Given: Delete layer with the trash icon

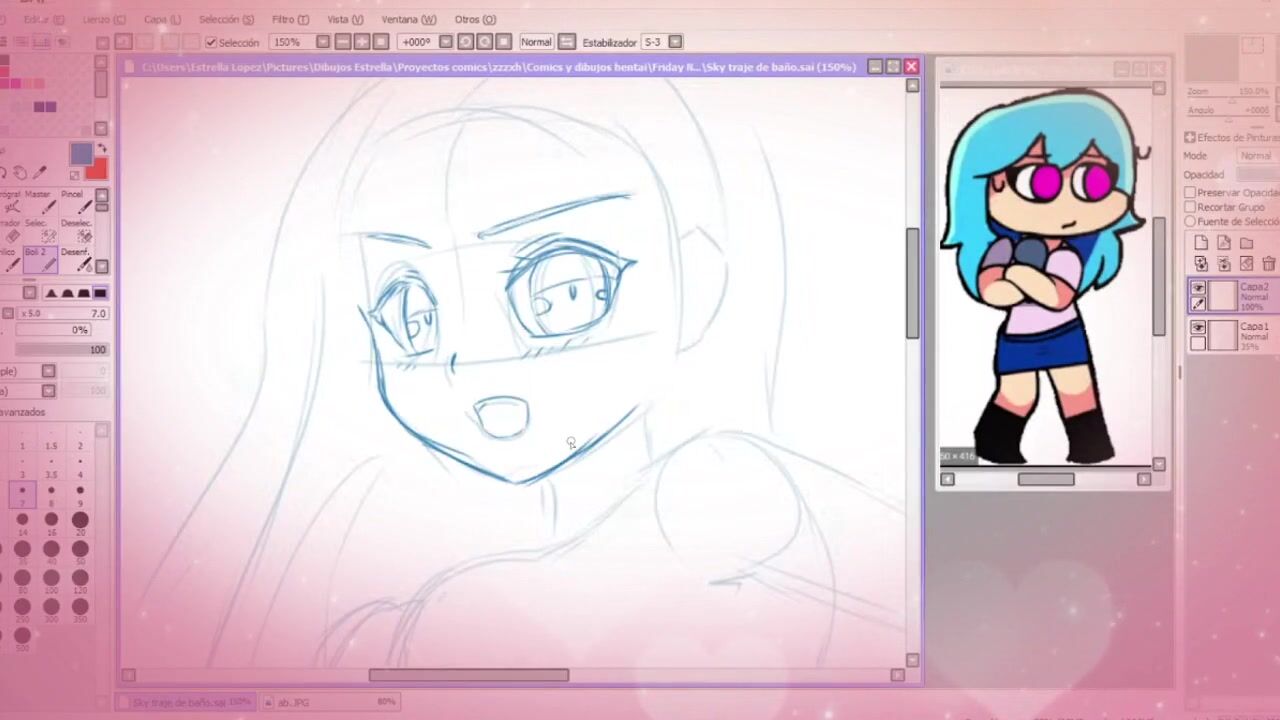Looking at the screenshot, I should [x=1268, y=264].
